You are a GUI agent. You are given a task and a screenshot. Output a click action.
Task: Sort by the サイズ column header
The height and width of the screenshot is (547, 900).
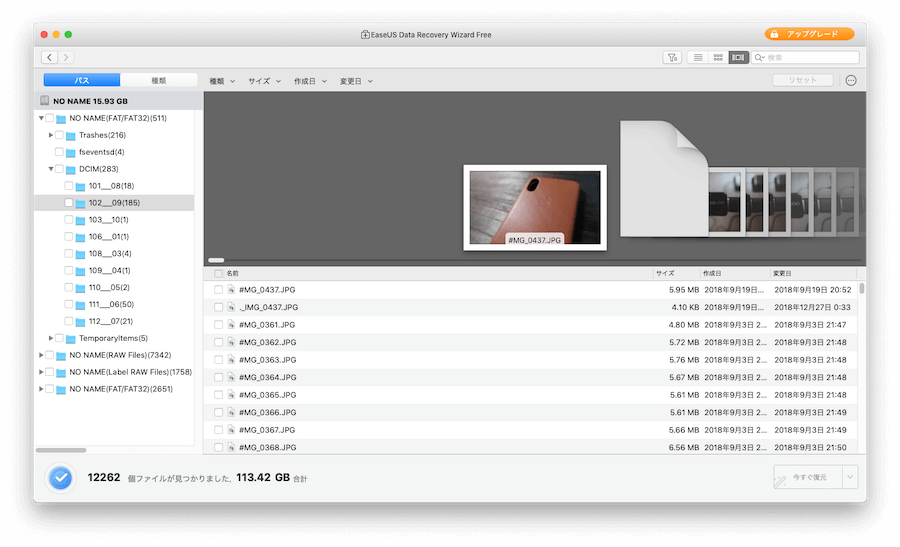(665, 273)
